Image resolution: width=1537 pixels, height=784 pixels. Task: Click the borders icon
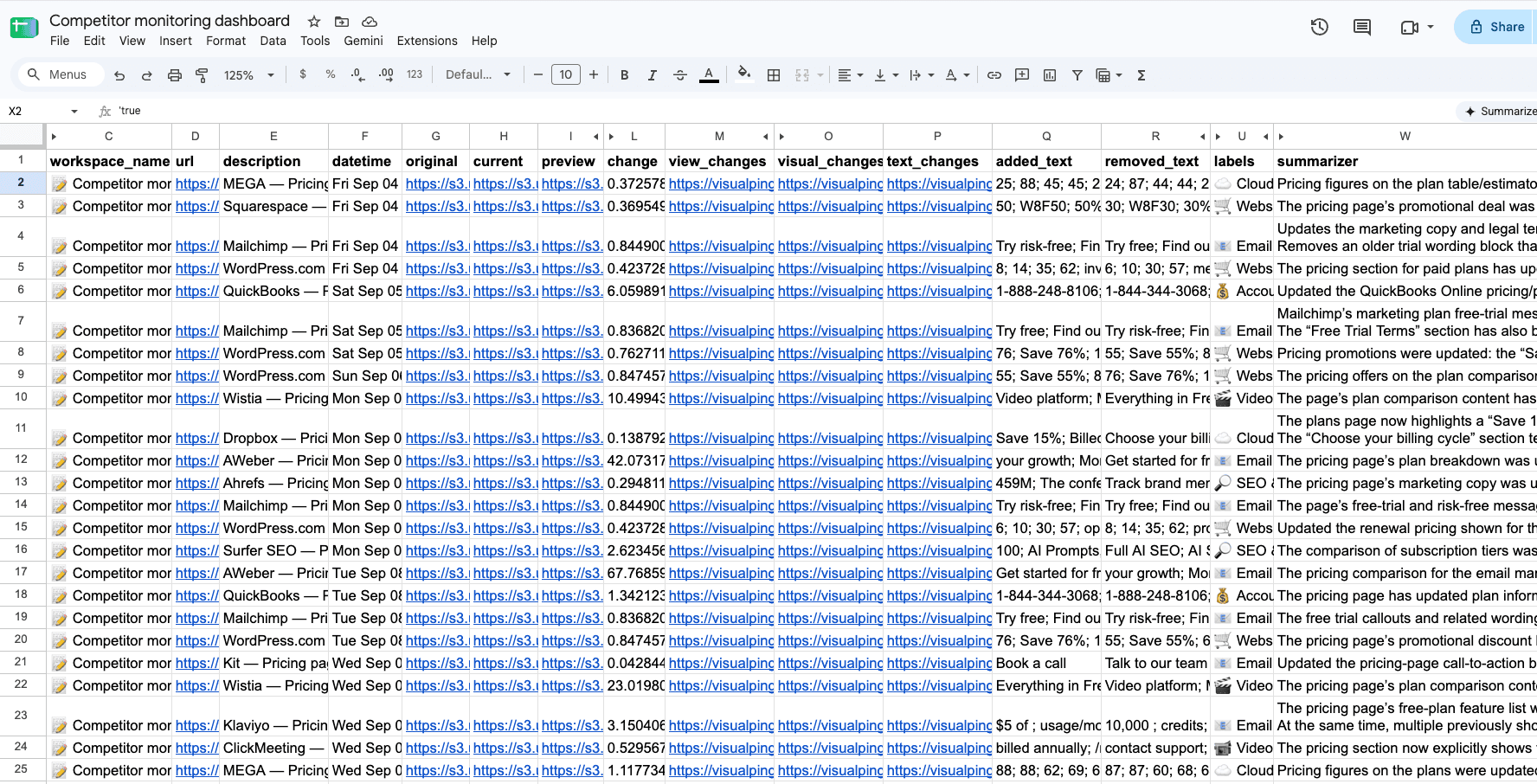click(x=774, y=75)
